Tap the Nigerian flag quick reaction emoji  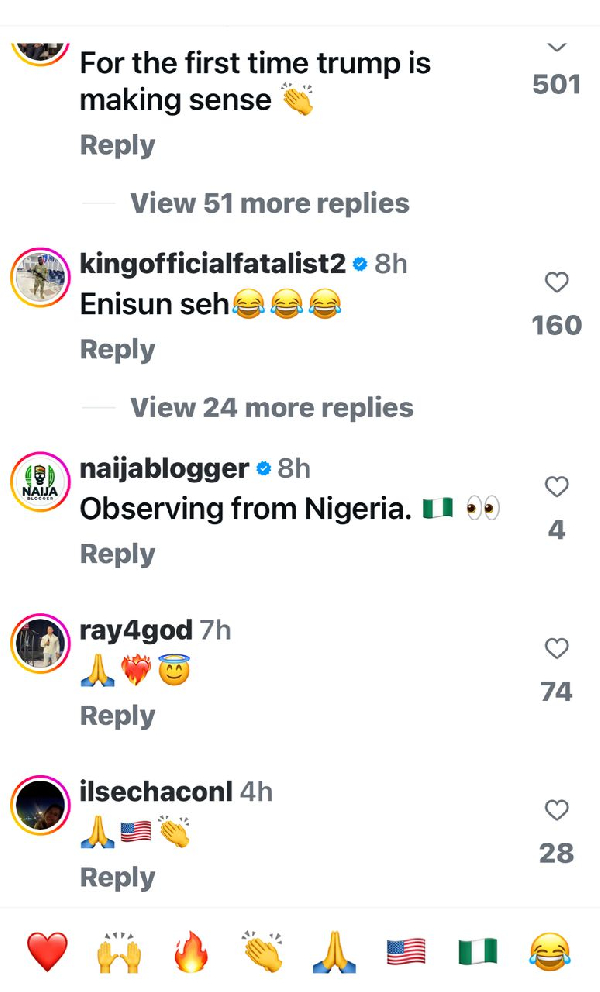(478, 951)
